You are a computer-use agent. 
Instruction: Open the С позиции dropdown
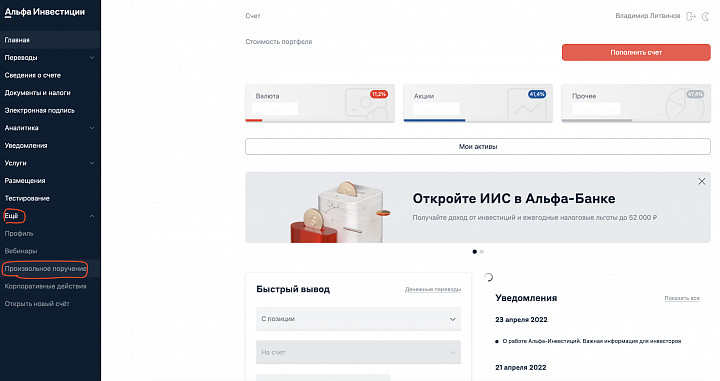[x=358, y=319]
